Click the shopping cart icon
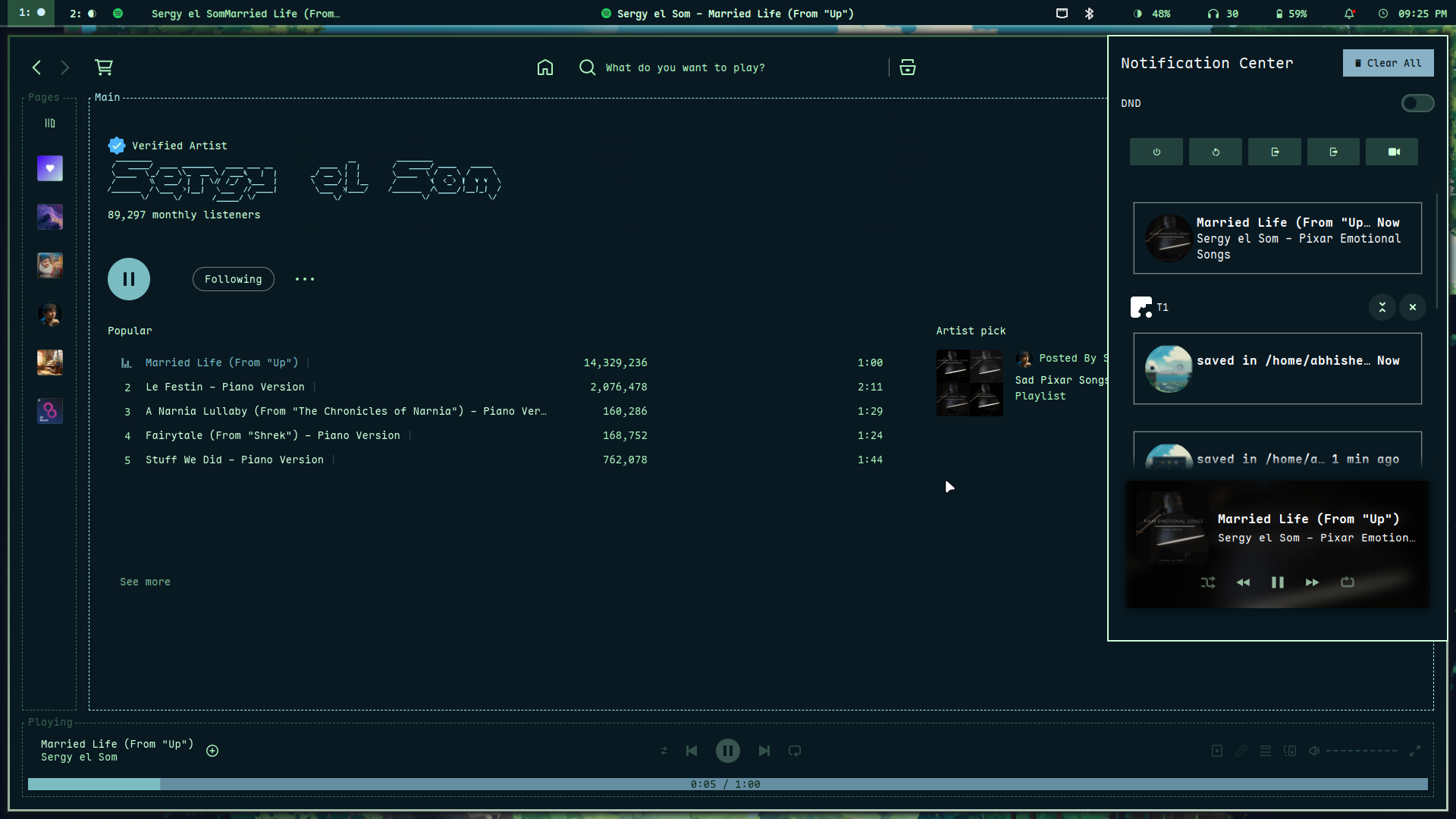This screenshot has height=819, width=1456. click(104, 67)
